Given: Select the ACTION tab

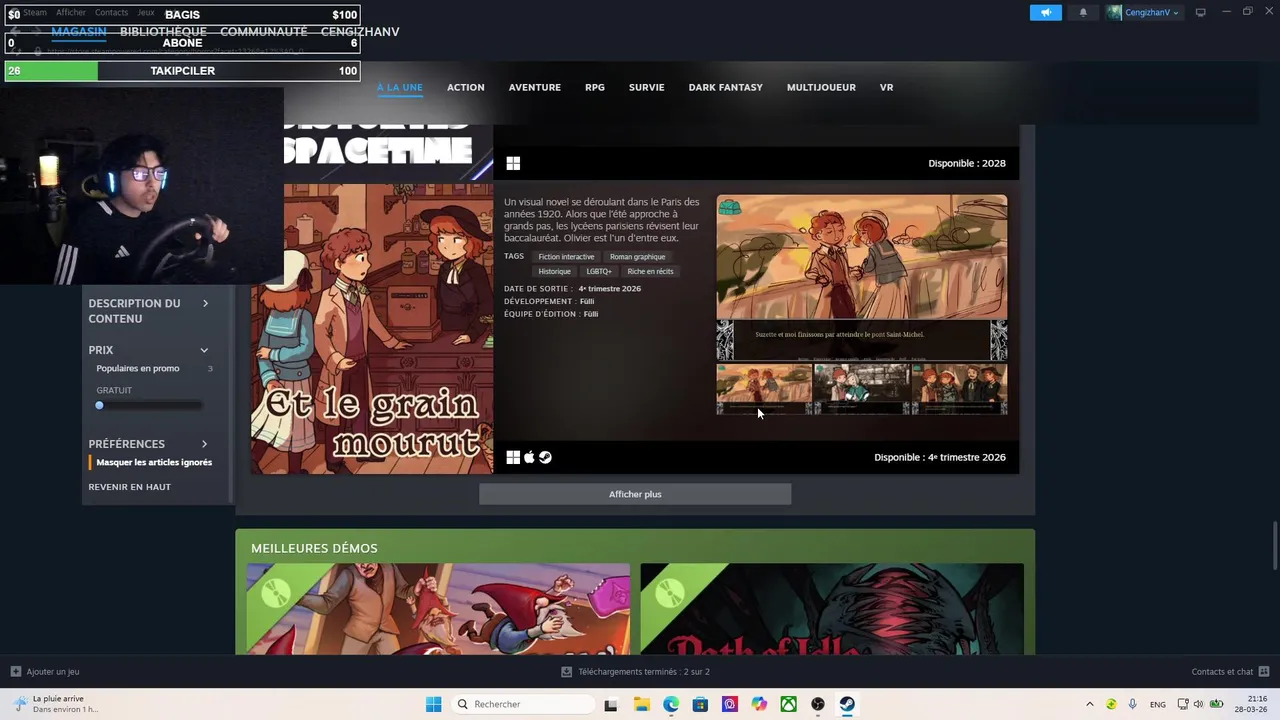Looking at the screenshot, I should (x=465, y=87).
